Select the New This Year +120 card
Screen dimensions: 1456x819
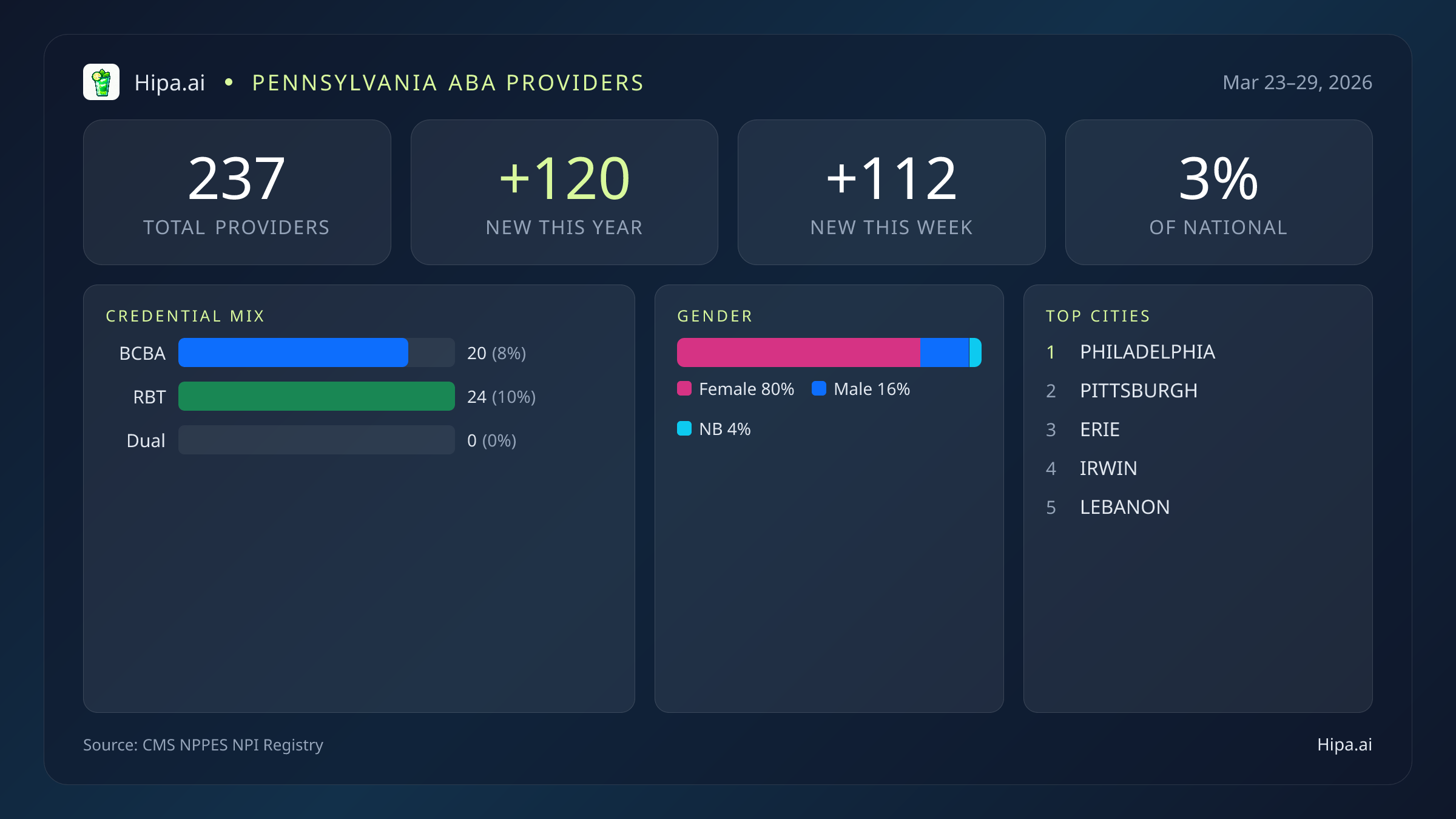click(x=564, y=192)
